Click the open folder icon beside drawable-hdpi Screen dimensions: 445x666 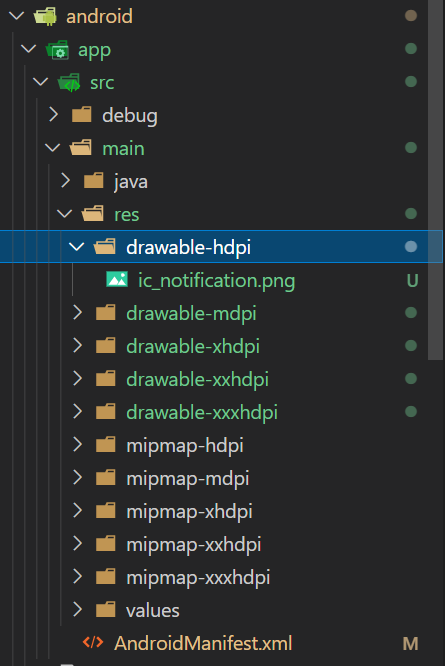(x=104, y=247)
